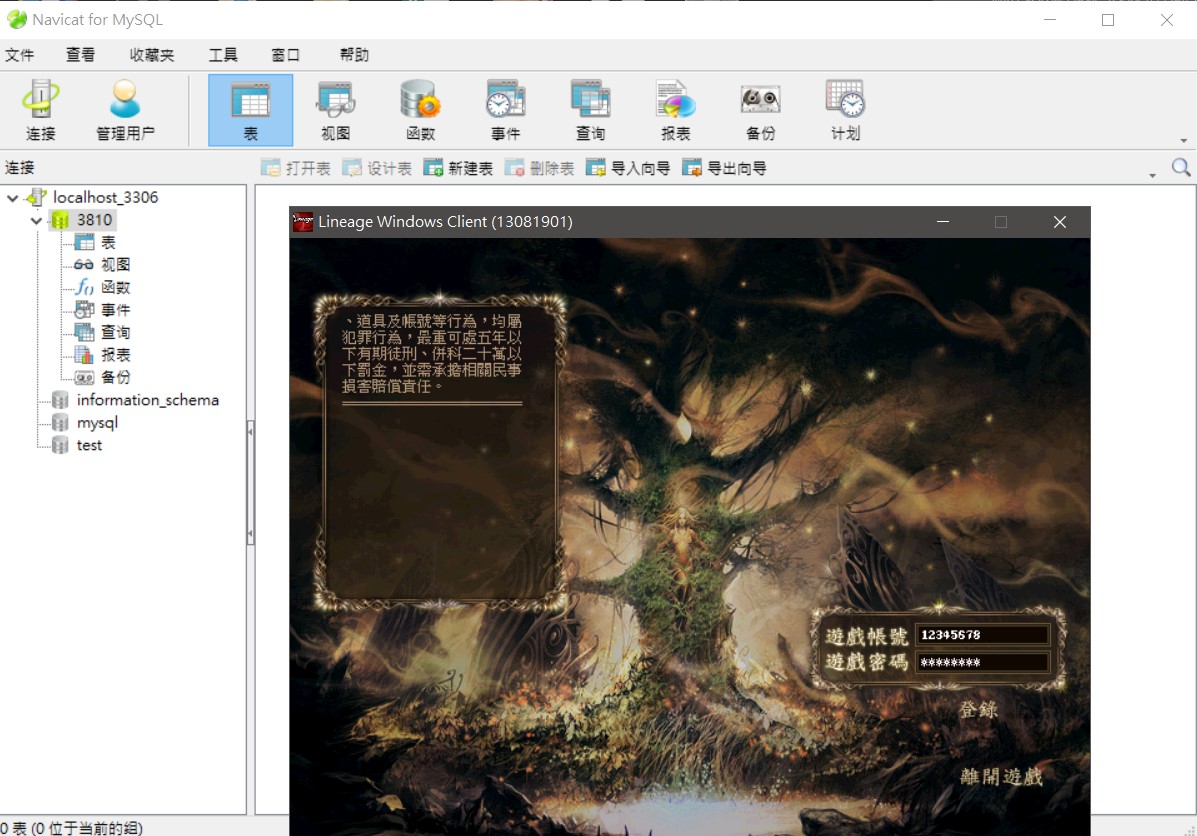Viewport: 1197px width, 836px height.
Task: Click 设计表 design table button
Action: click(x=377, y=168)
